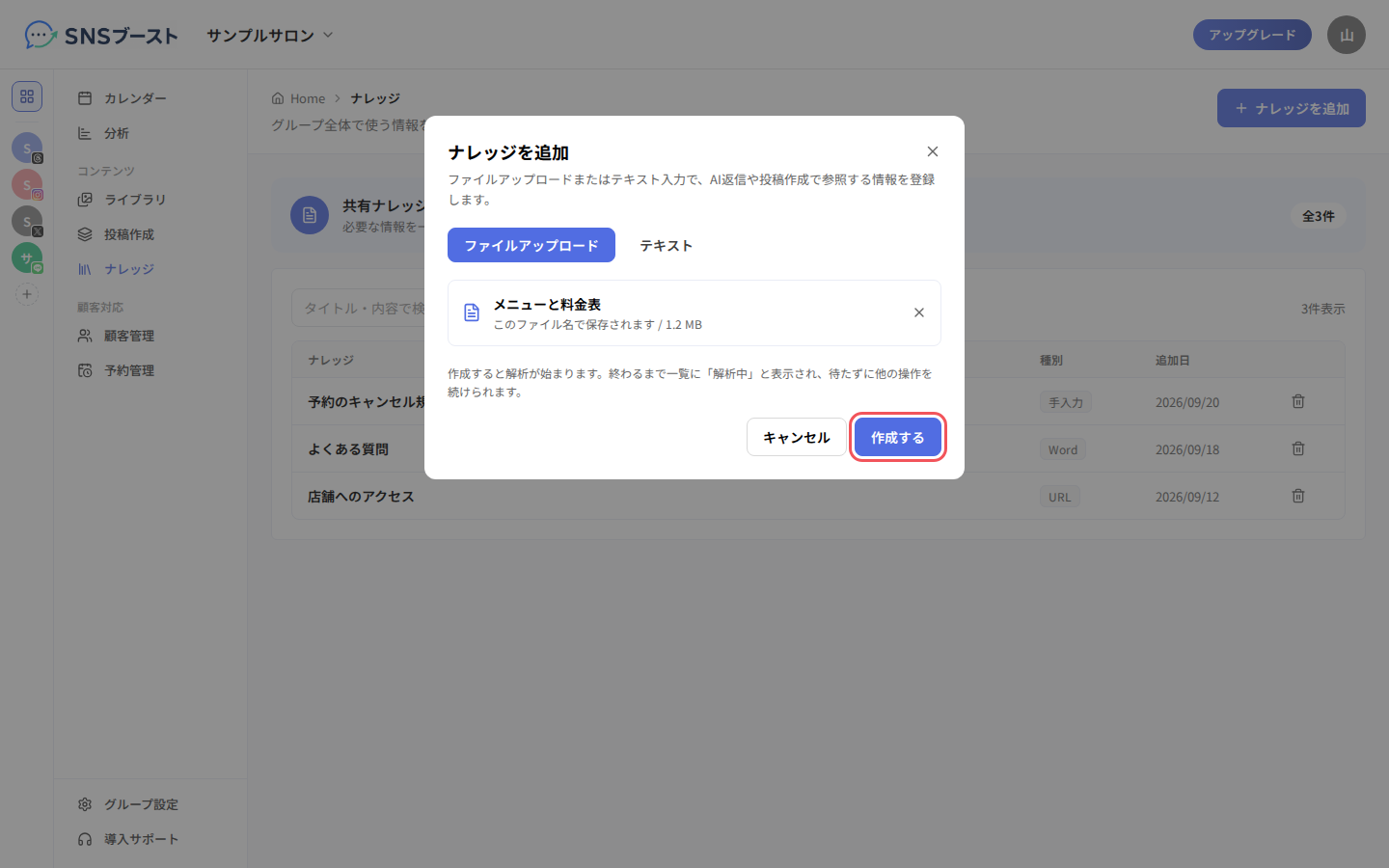Click the calendar icon beside カレンダー
This screenshot has height=868, width=1389.
click(85, 98)
